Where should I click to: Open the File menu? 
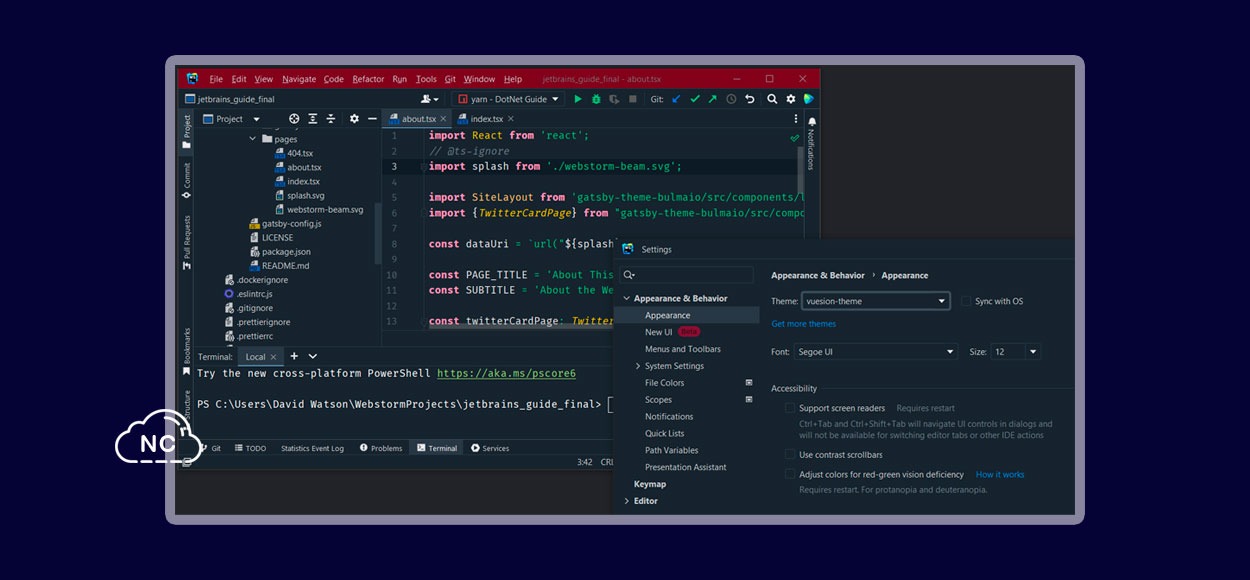pos(216,79)
